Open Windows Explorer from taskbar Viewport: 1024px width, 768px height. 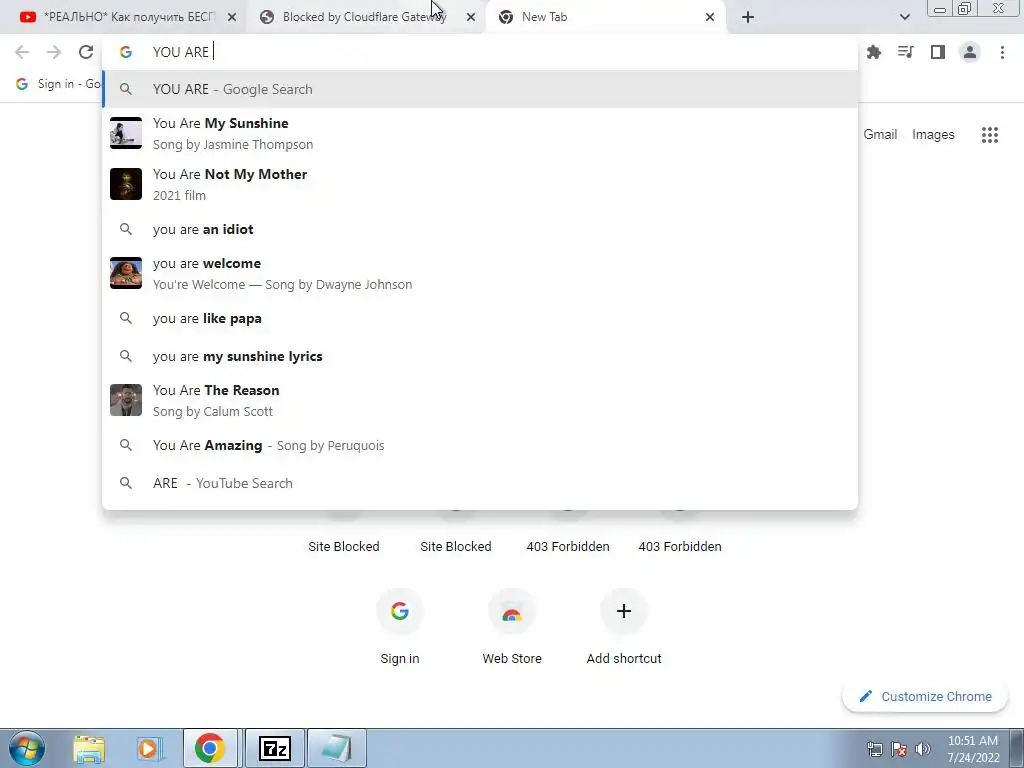coord(89,748)
